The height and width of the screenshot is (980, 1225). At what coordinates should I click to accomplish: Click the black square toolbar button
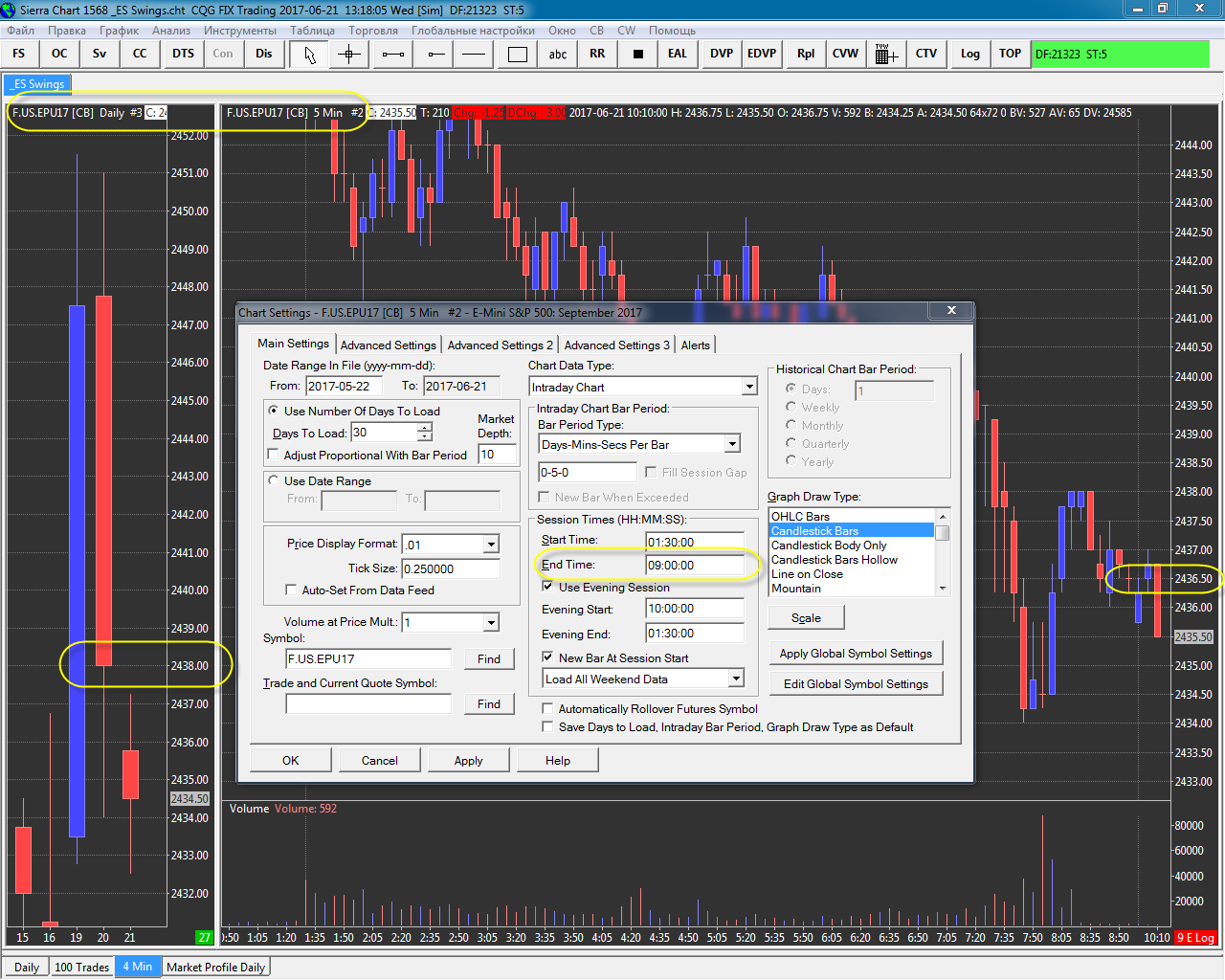pyautogui.click(x=637, y=55)
